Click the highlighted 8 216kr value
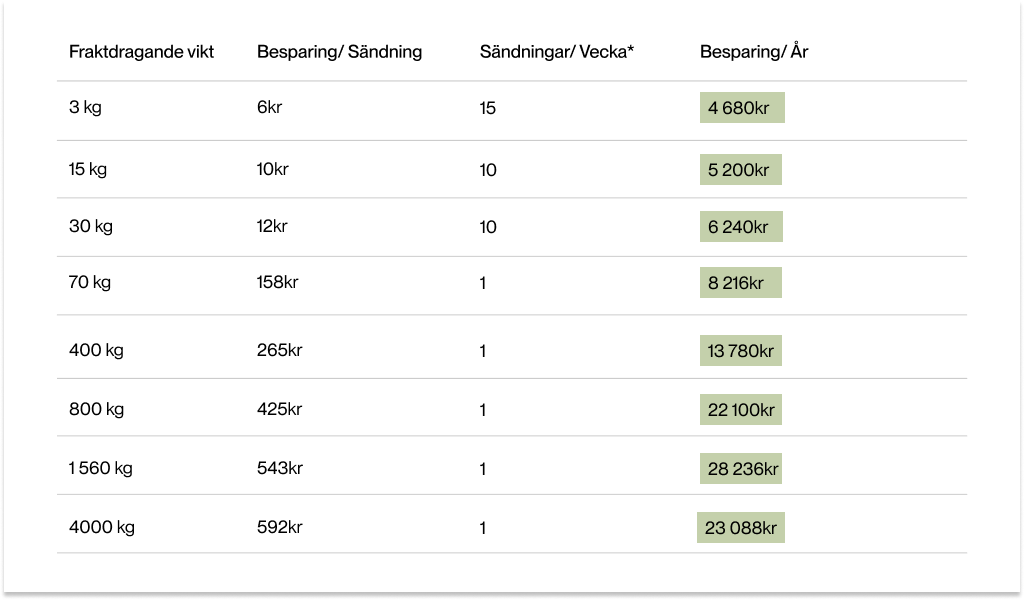1024x600 pixels. (741, 283)
